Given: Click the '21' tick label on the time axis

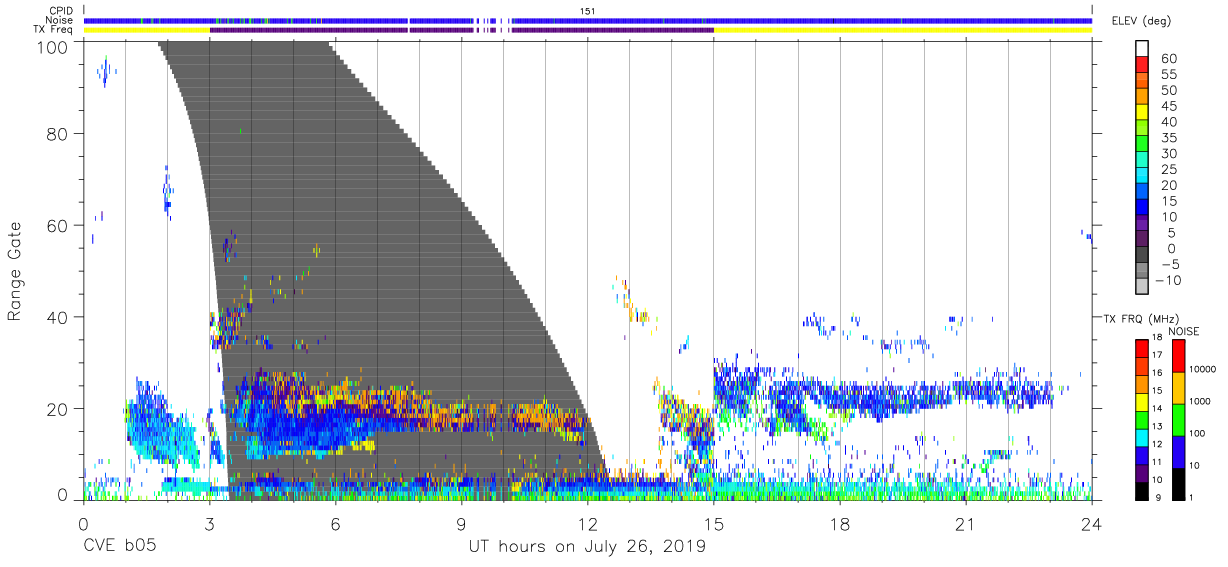Looking at the screenshot, I should click(x=966, y=524).
